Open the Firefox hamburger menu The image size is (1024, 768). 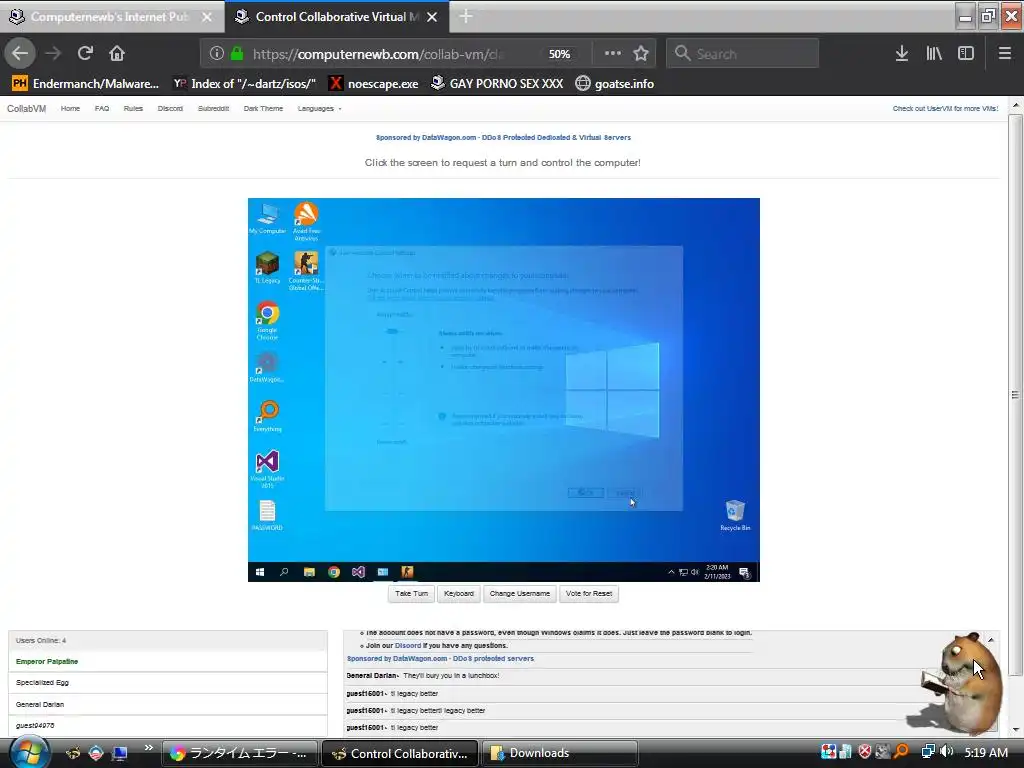1005,54
